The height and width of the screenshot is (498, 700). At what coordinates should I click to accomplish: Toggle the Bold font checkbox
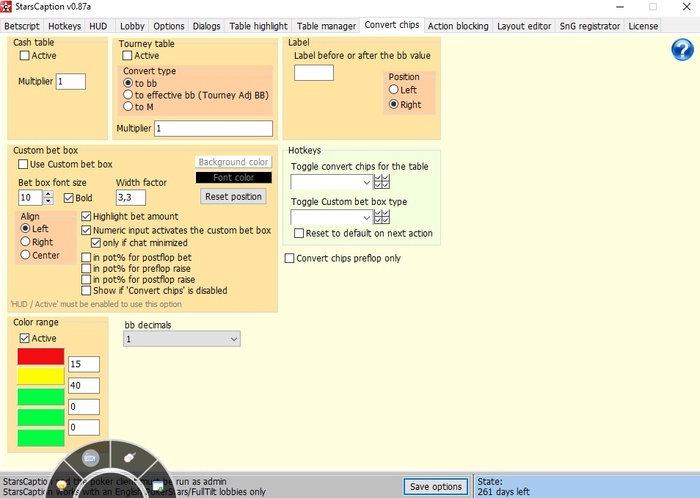coord(68,198)
